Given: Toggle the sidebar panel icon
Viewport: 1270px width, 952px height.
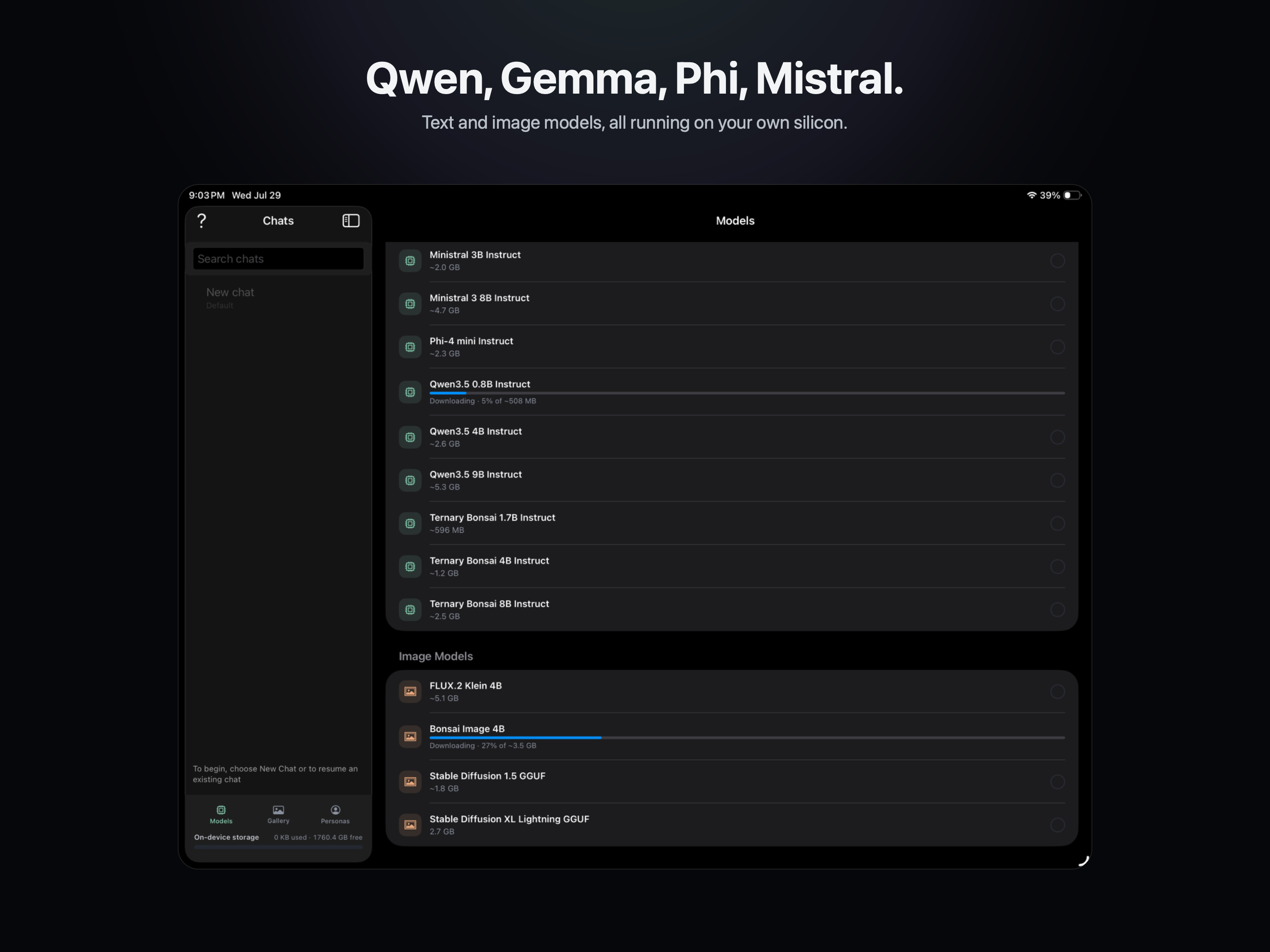Looking at the screenshot, I should pos(351,221).
